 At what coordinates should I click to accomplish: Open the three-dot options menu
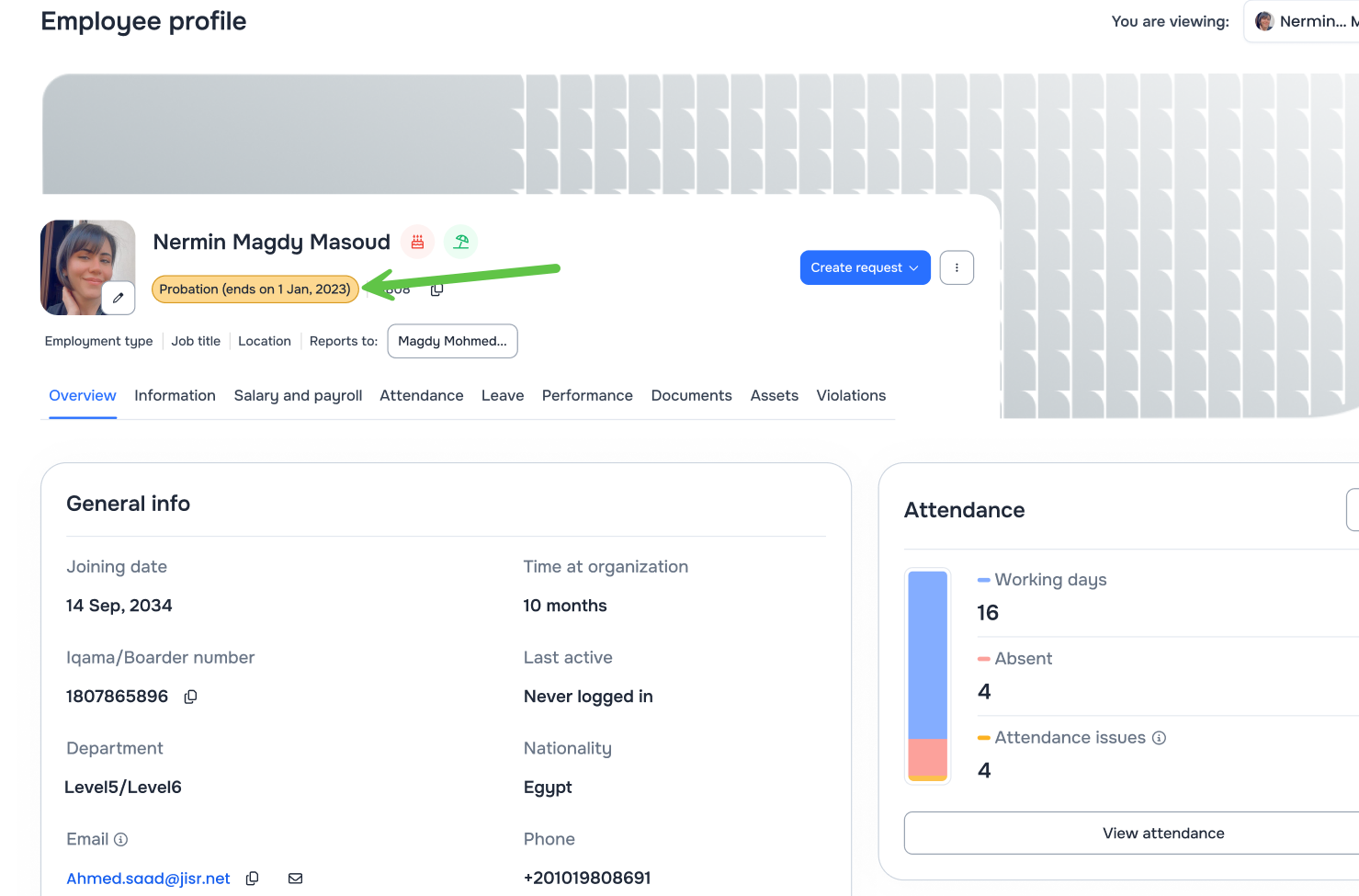(957, 267)
